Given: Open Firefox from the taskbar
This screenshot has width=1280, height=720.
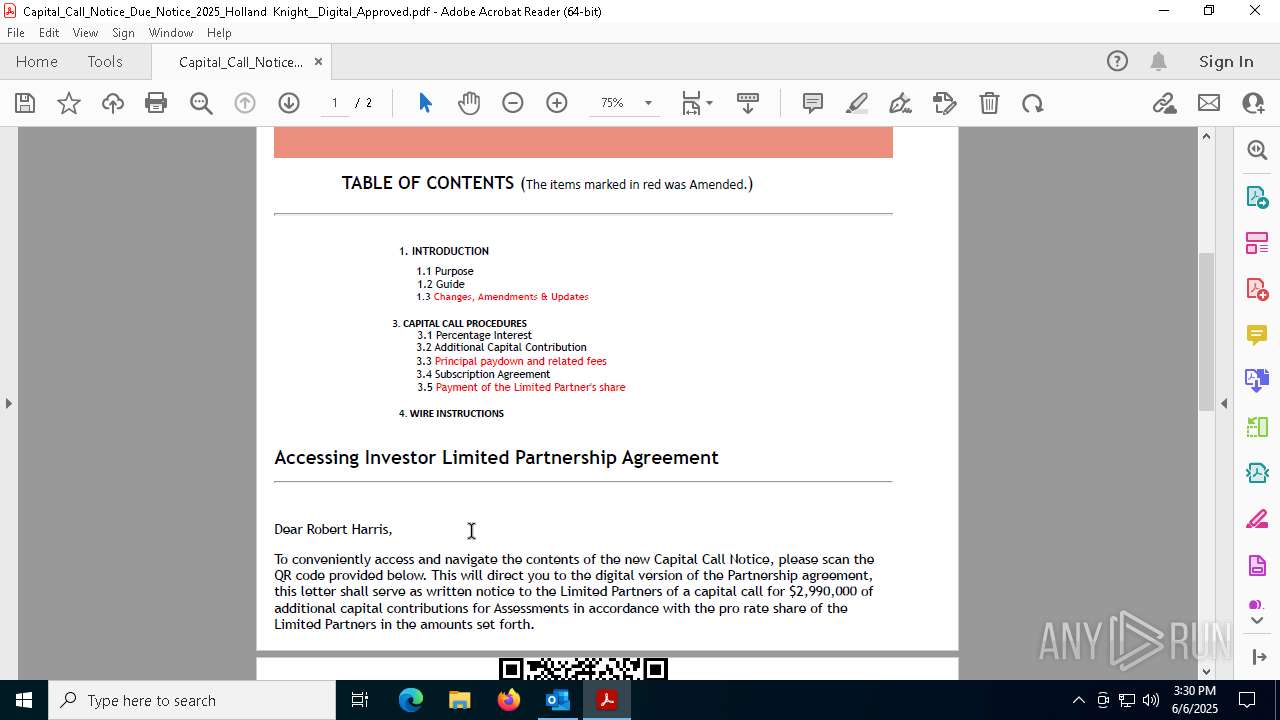Looking at the screenshot, I should pos(508,700).
